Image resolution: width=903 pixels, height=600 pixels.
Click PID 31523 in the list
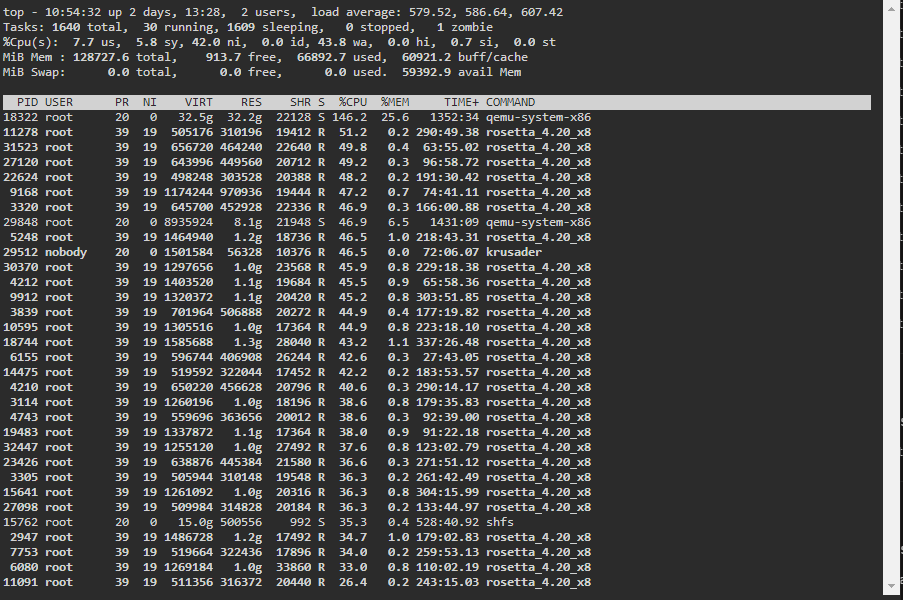click(21, 147)
